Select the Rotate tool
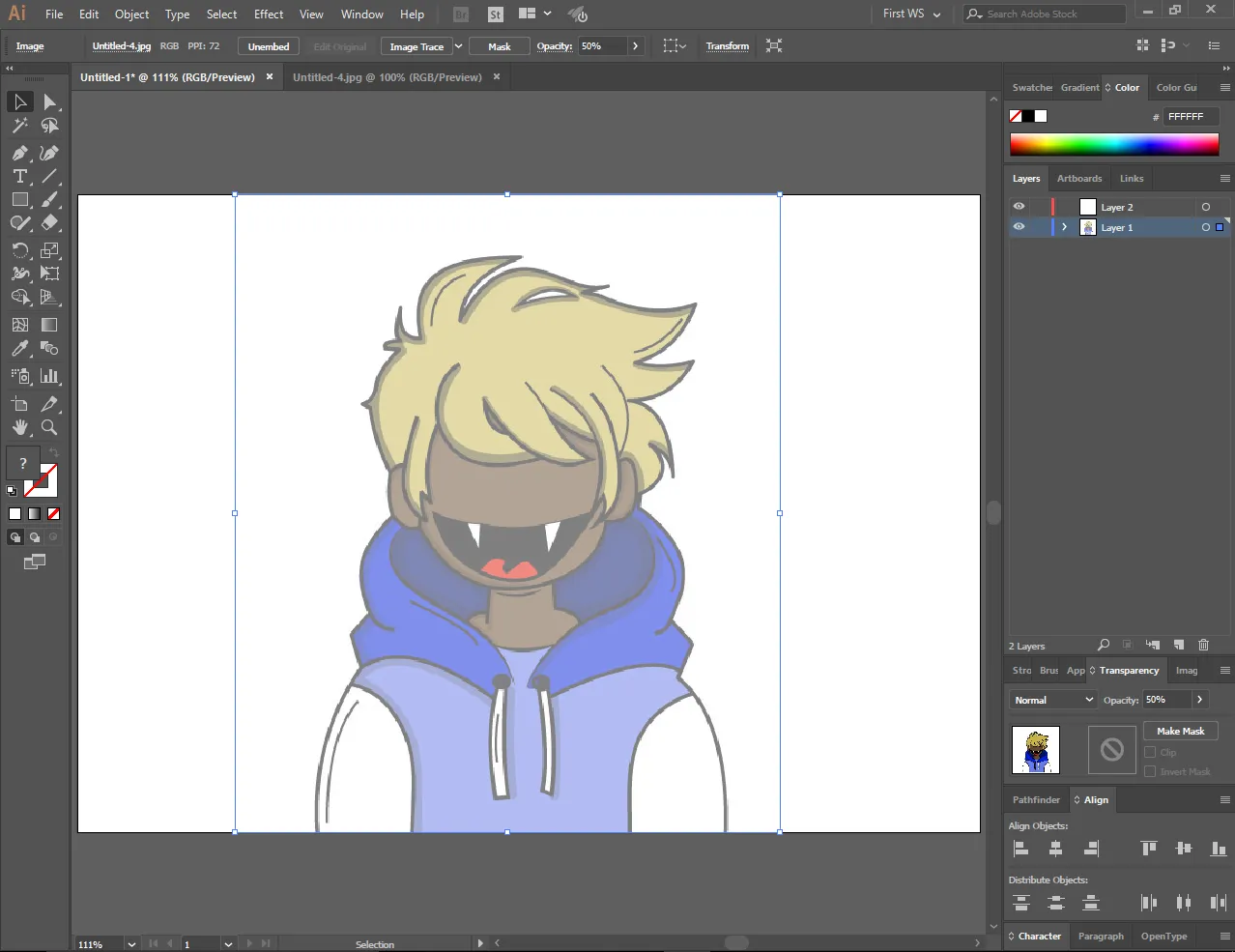Screen dimensions: 1235x952 [20, 250]
